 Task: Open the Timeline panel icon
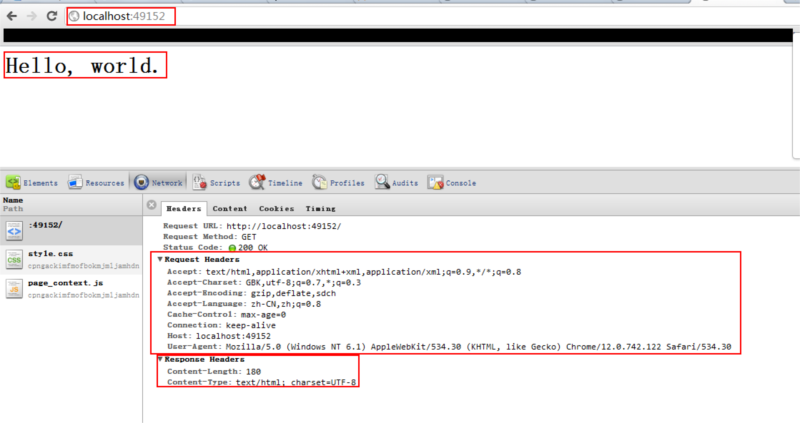coord(257,182)
